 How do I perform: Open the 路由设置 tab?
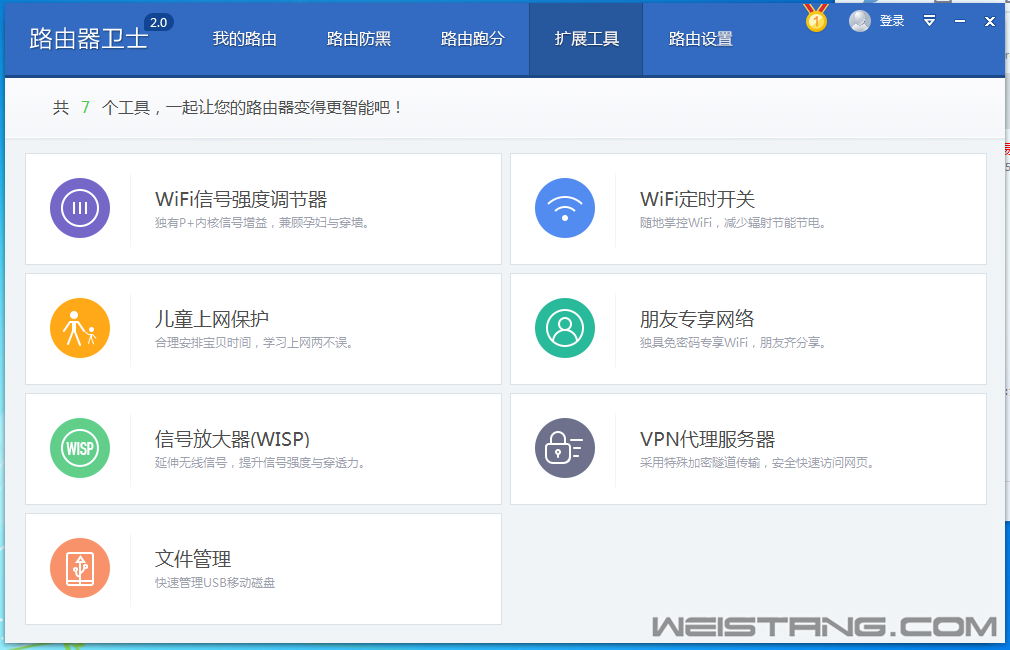pyautogui.click(x=700, y=39)
